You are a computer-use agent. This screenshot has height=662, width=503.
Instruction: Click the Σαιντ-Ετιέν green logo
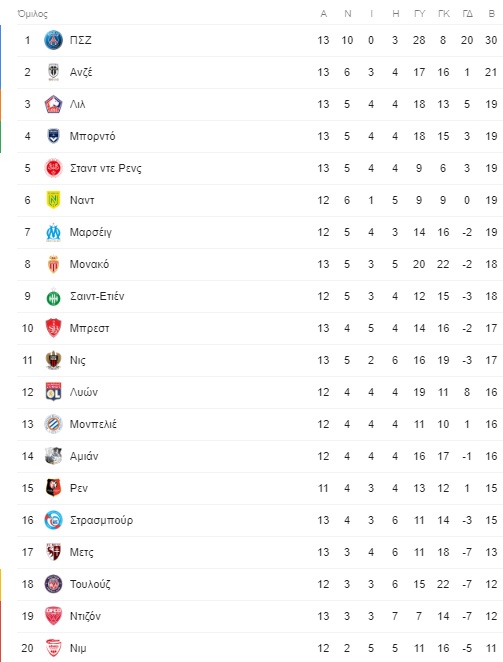tap(53, 297)
